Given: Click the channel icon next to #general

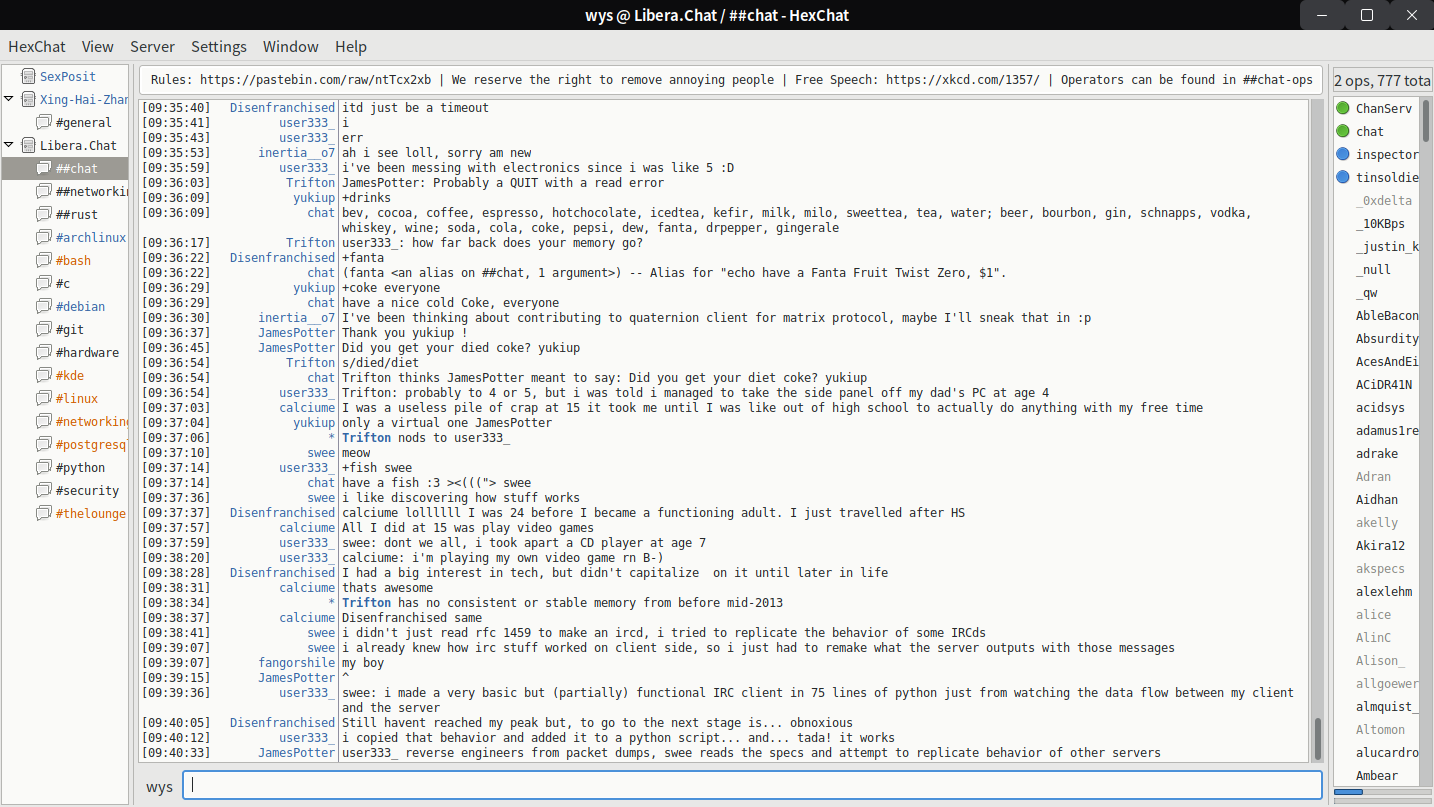Looking at the screenshot, I should tap(44, 122).
